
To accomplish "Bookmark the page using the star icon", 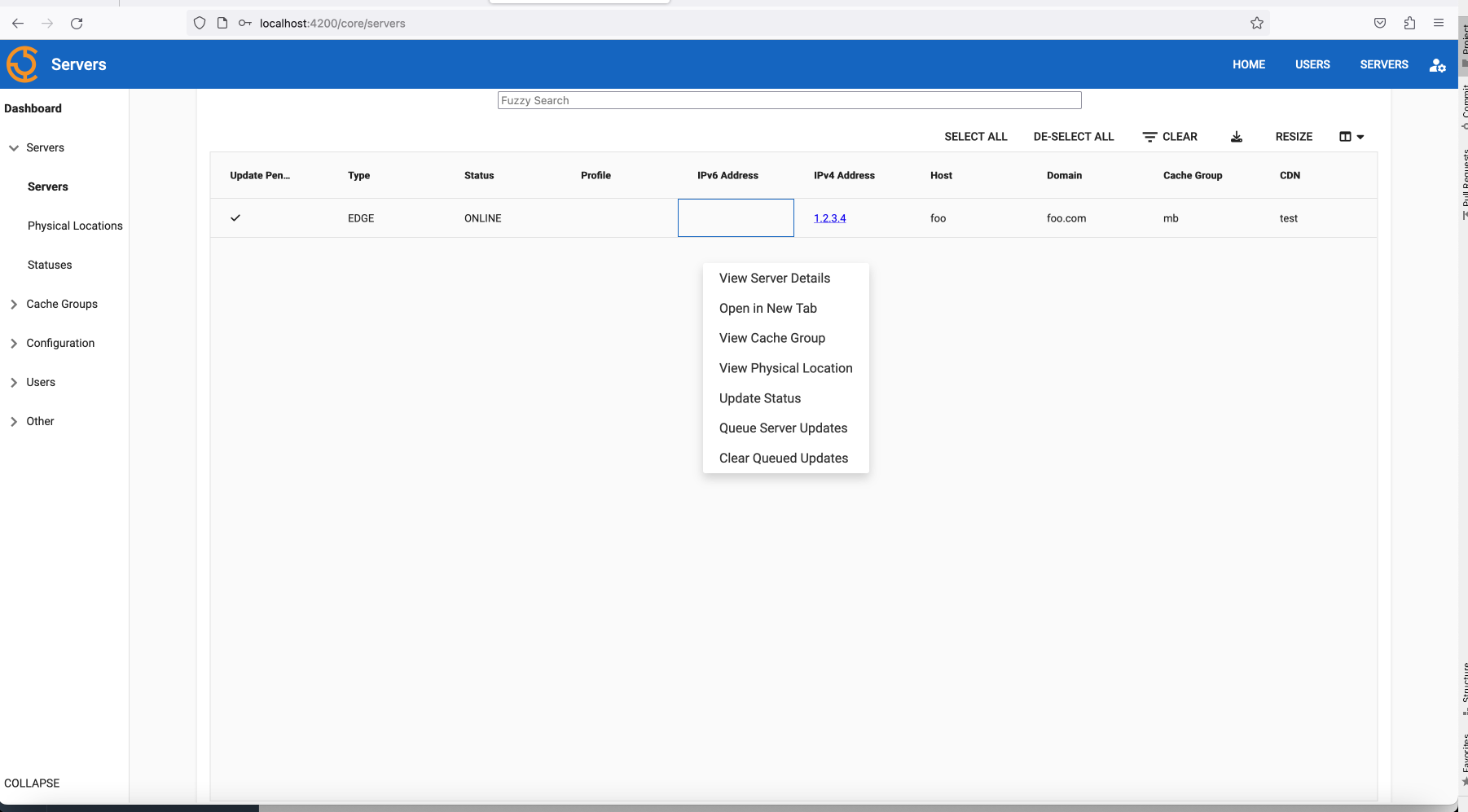I will (1257, 23).
